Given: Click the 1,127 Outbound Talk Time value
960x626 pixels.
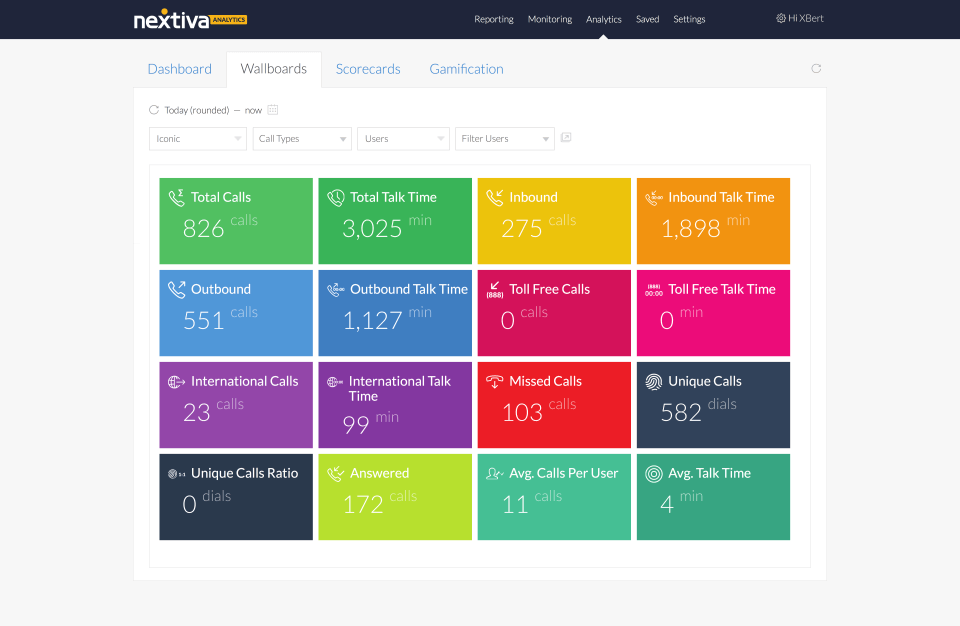Looking at the screenshot, I should (x=372, y=320).
